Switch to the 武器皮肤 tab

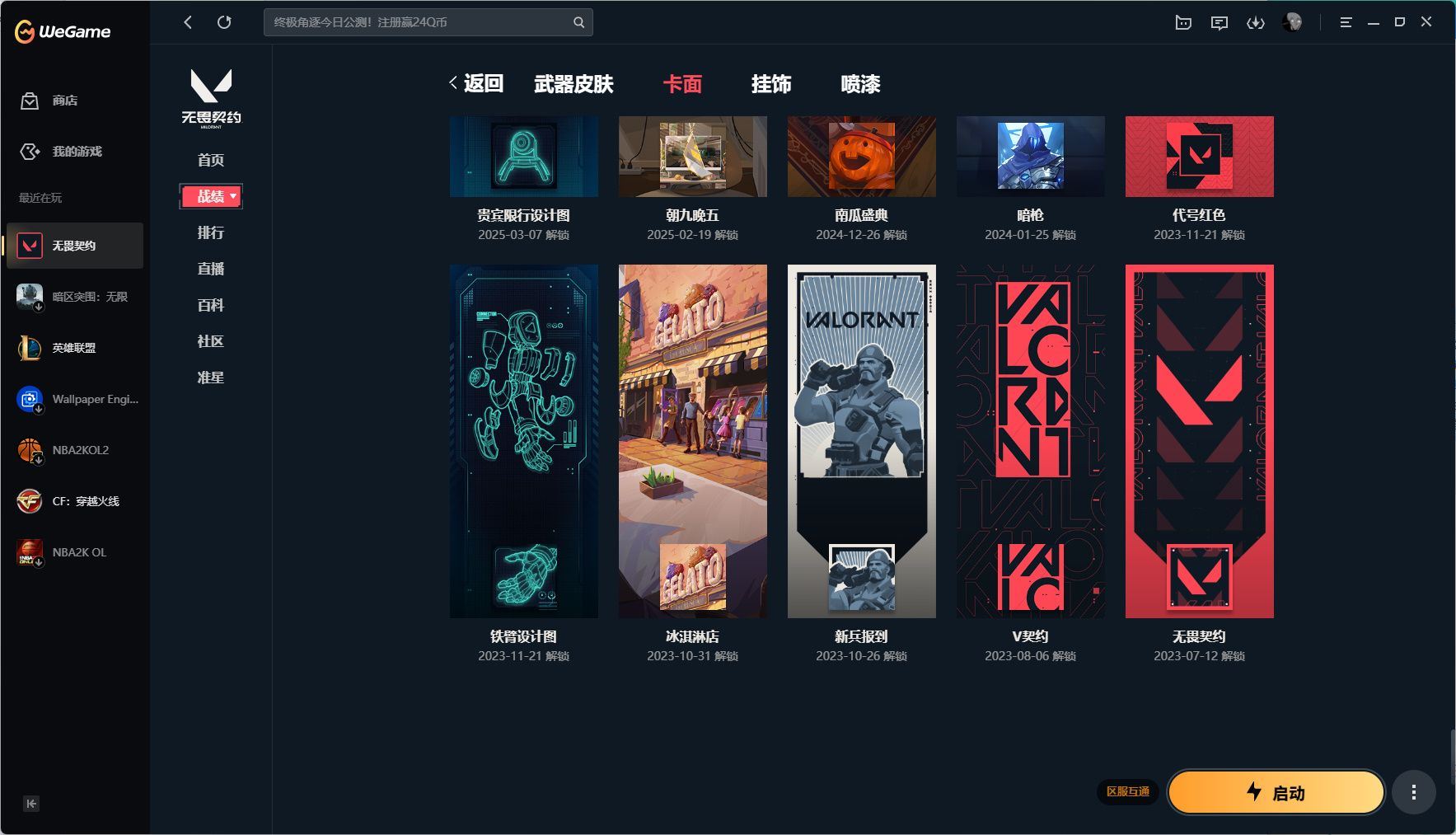[x=574, y=84]
